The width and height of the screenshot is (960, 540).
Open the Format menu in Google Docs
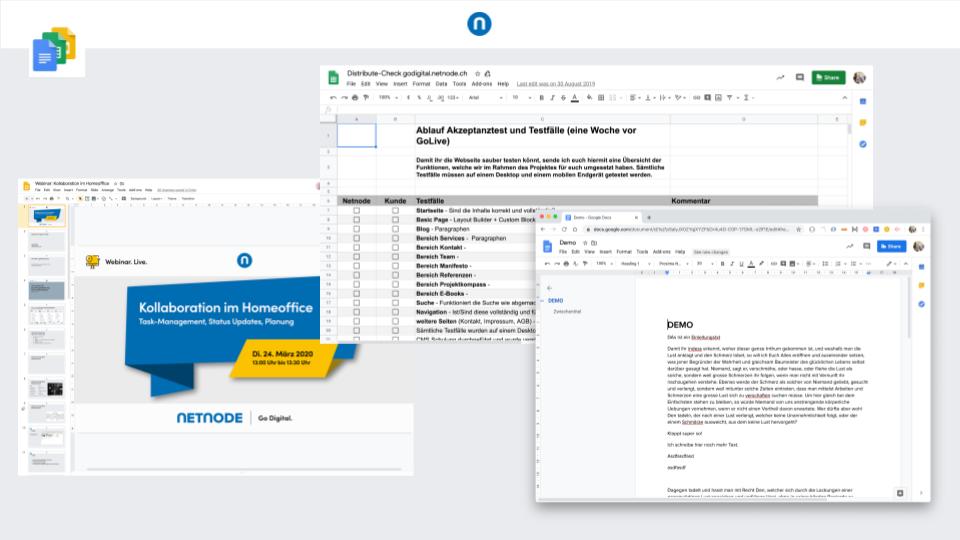[623, 251]
